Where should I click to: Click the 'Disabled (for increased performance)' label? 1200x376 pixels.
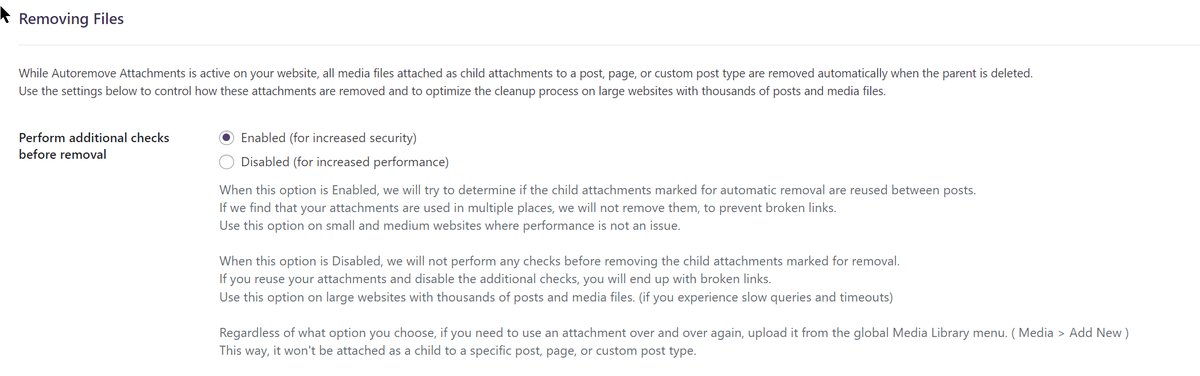point(344,161)
